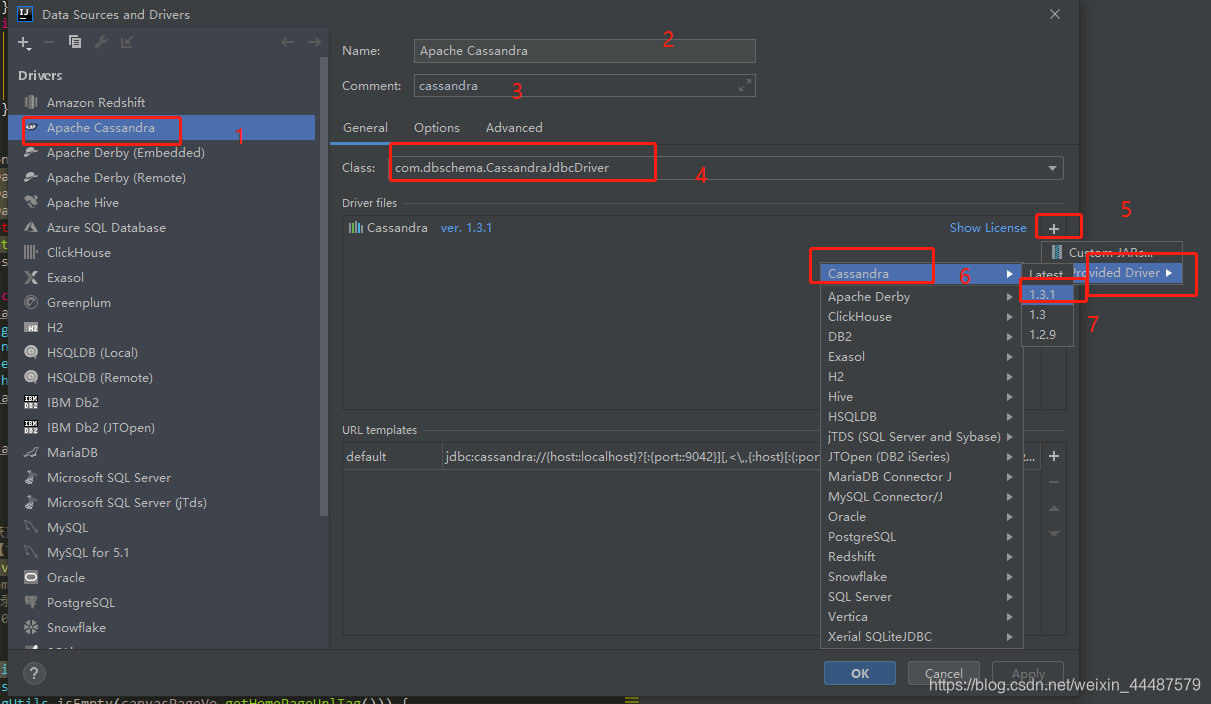Pick Latest Cassandra driver version
This screenshot has height=704, width=1211.
point(1047,274)
